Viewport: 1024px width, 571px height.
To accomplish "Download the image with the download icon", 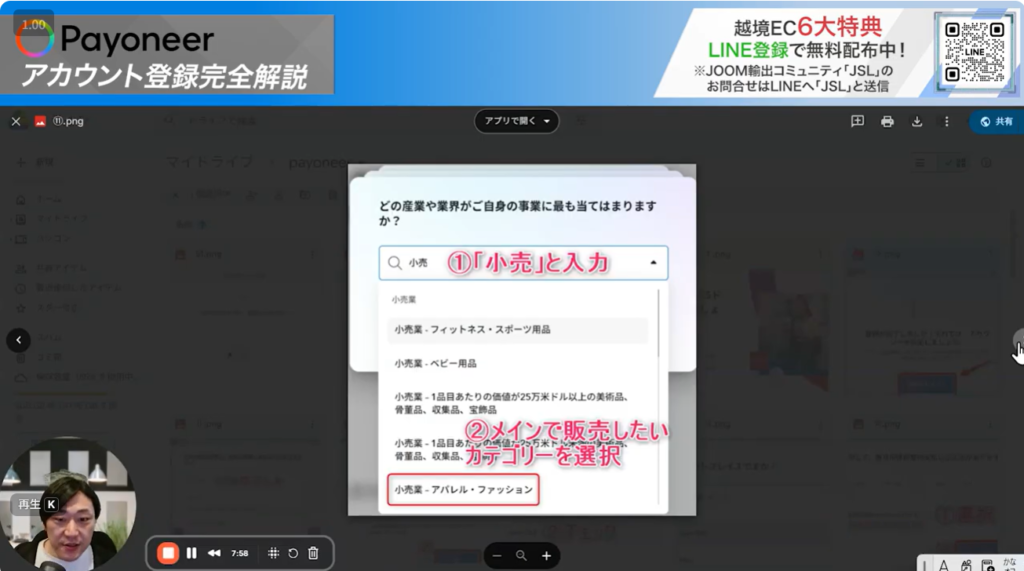I will click(x=917, y=122).
